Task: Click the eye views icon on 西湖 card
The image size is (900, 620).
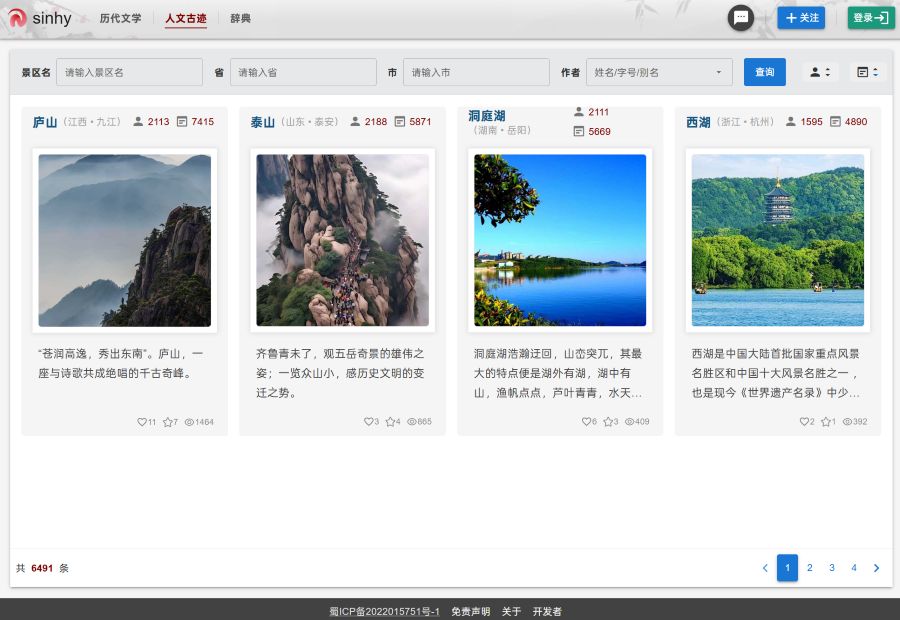Action: pyautogui.click(x=847, y=422)
